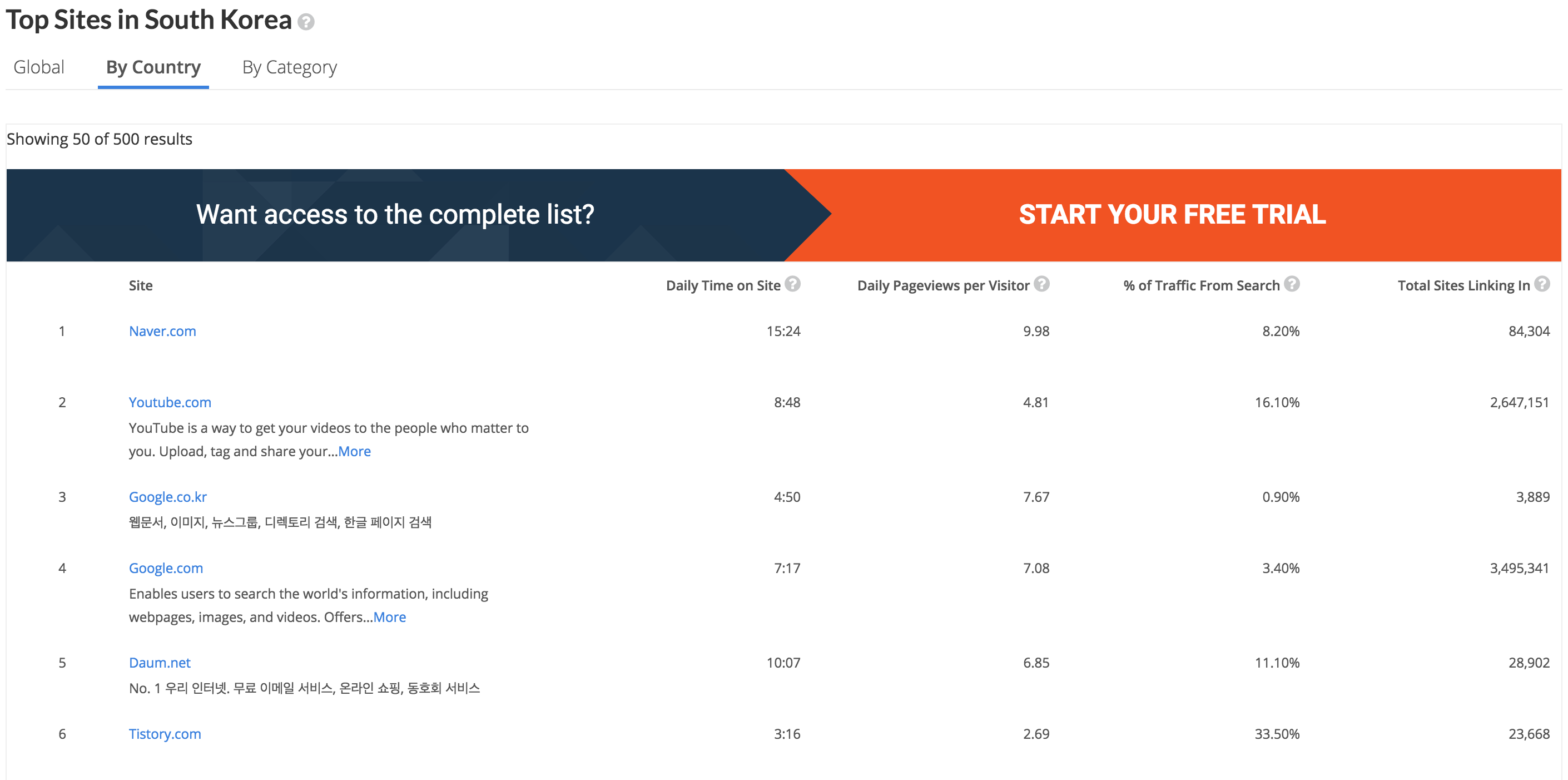Click the Daily Time on Site column header

(723, 285)
